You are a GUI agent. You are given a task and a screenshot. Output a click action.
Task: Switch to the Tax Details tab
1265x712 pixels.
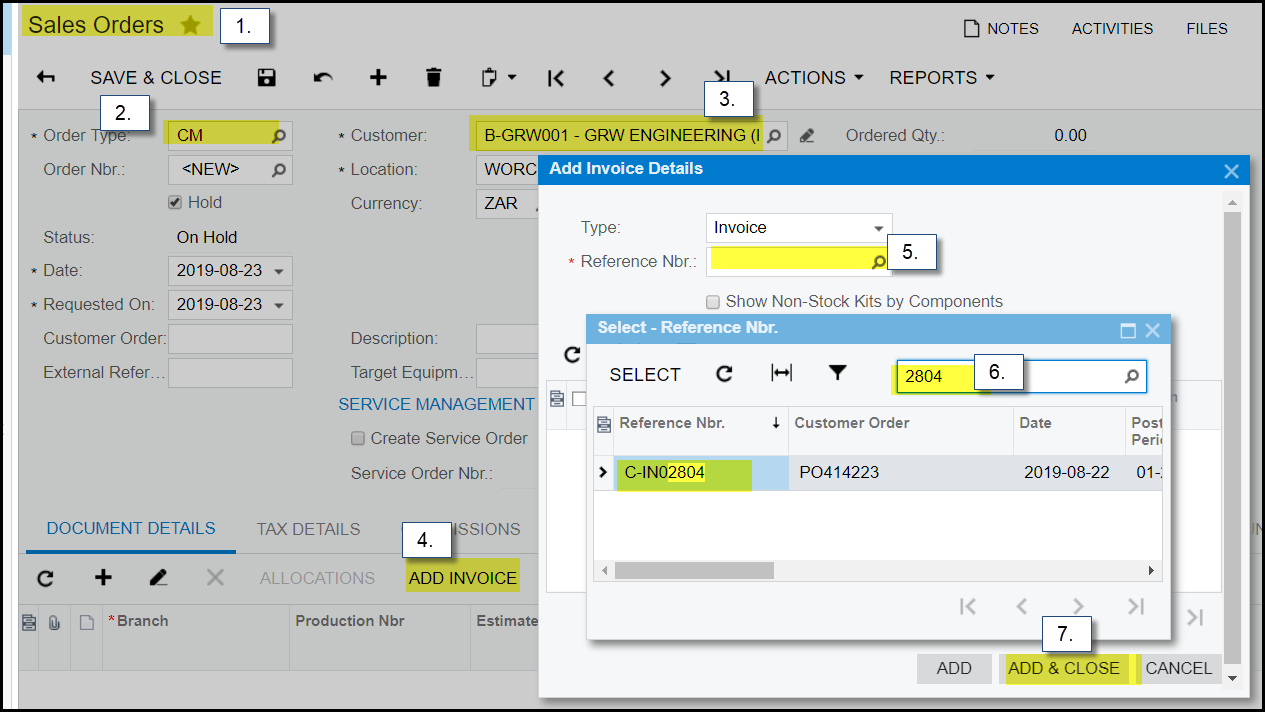(x=307, y=529)
